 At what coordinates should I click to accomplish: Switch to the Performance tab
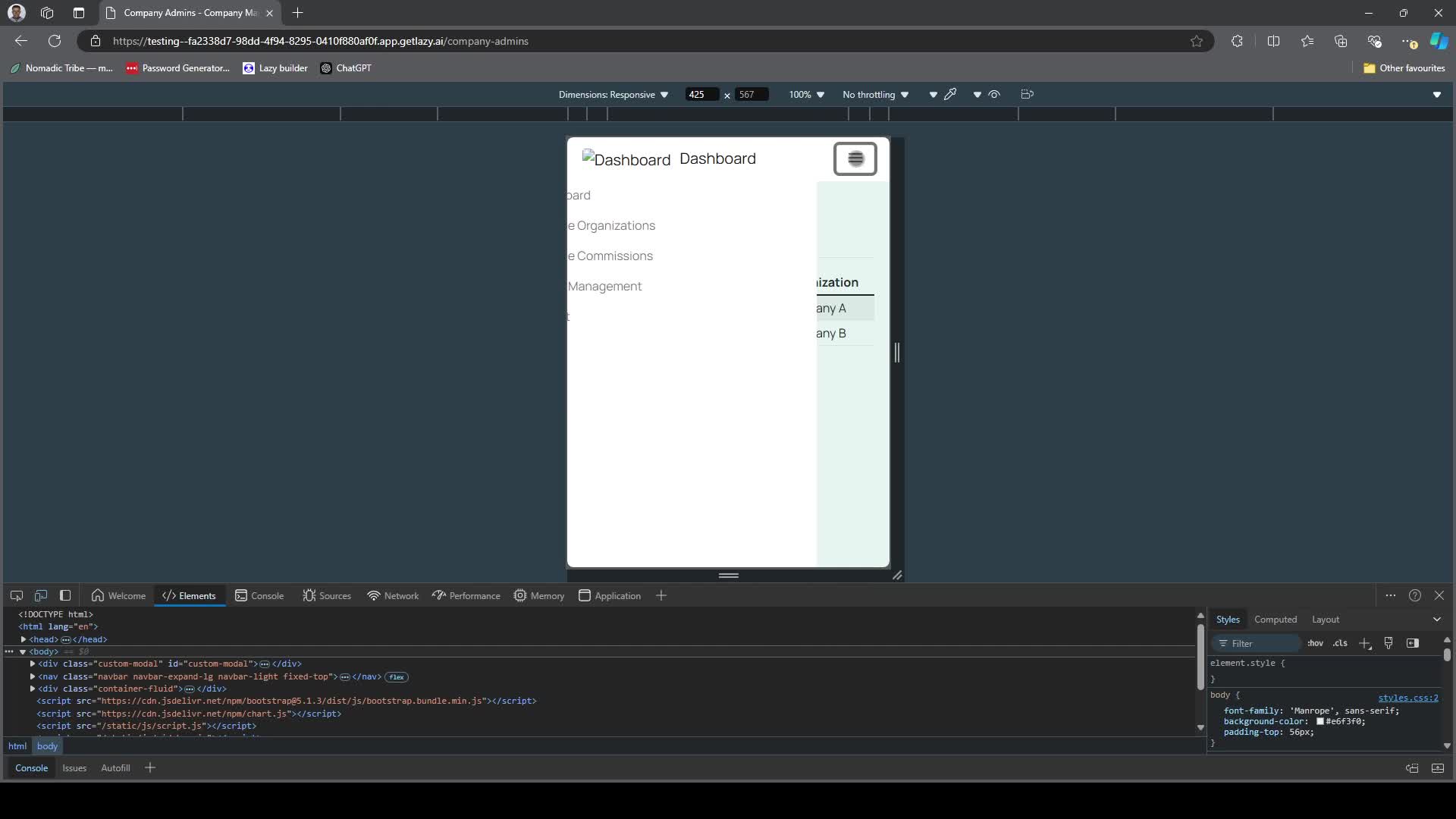pos(466,596)
